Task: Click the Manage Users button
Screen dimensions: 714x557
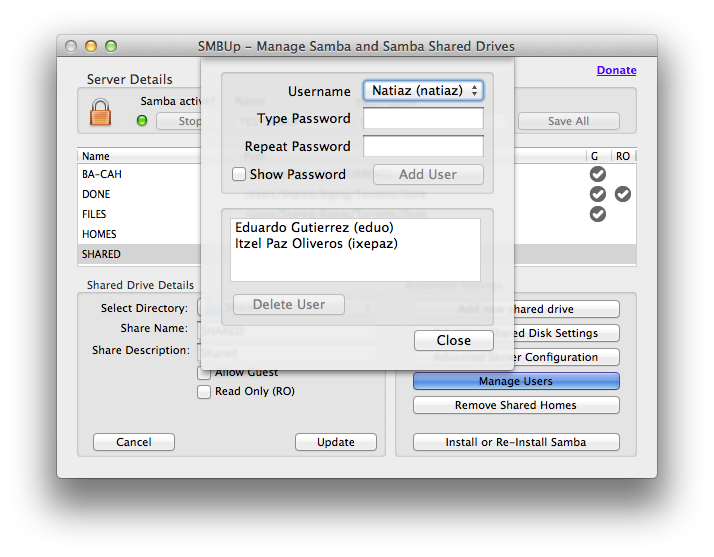Action: pyautogui.click(x=516, y=381)
